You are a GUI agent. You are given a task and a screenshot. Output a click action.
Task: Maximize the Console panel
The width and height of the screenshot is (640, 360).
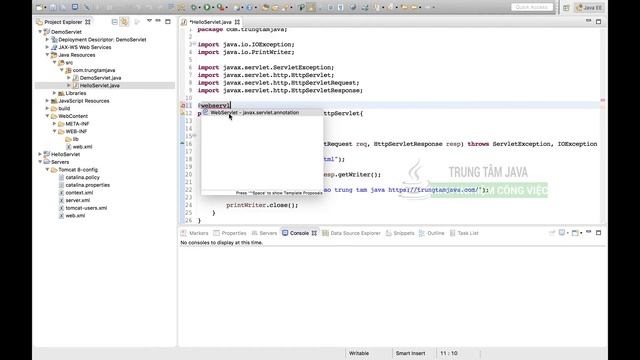(598, 233)
